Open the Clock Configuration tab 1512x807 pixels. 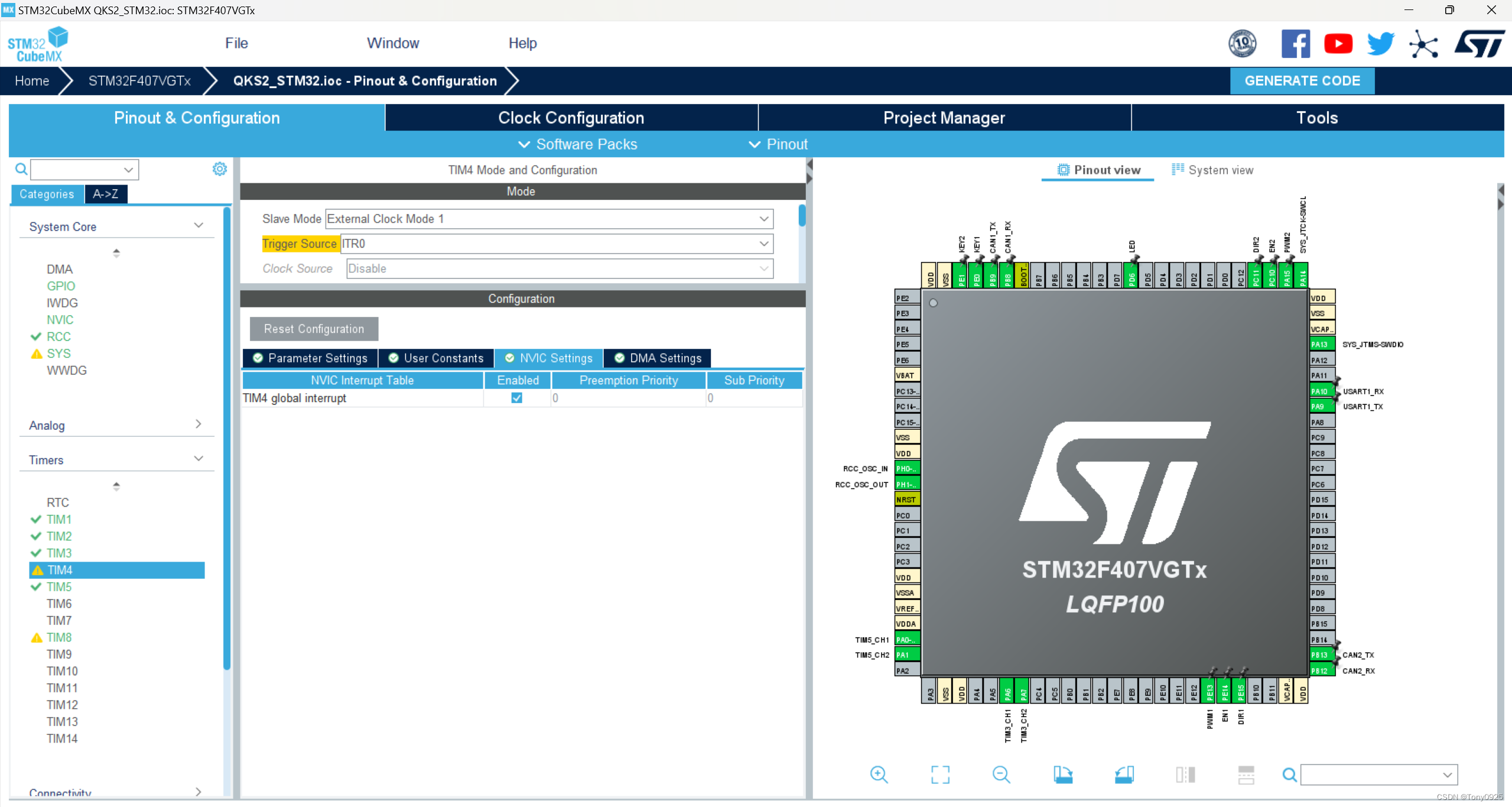coord(571,118)
